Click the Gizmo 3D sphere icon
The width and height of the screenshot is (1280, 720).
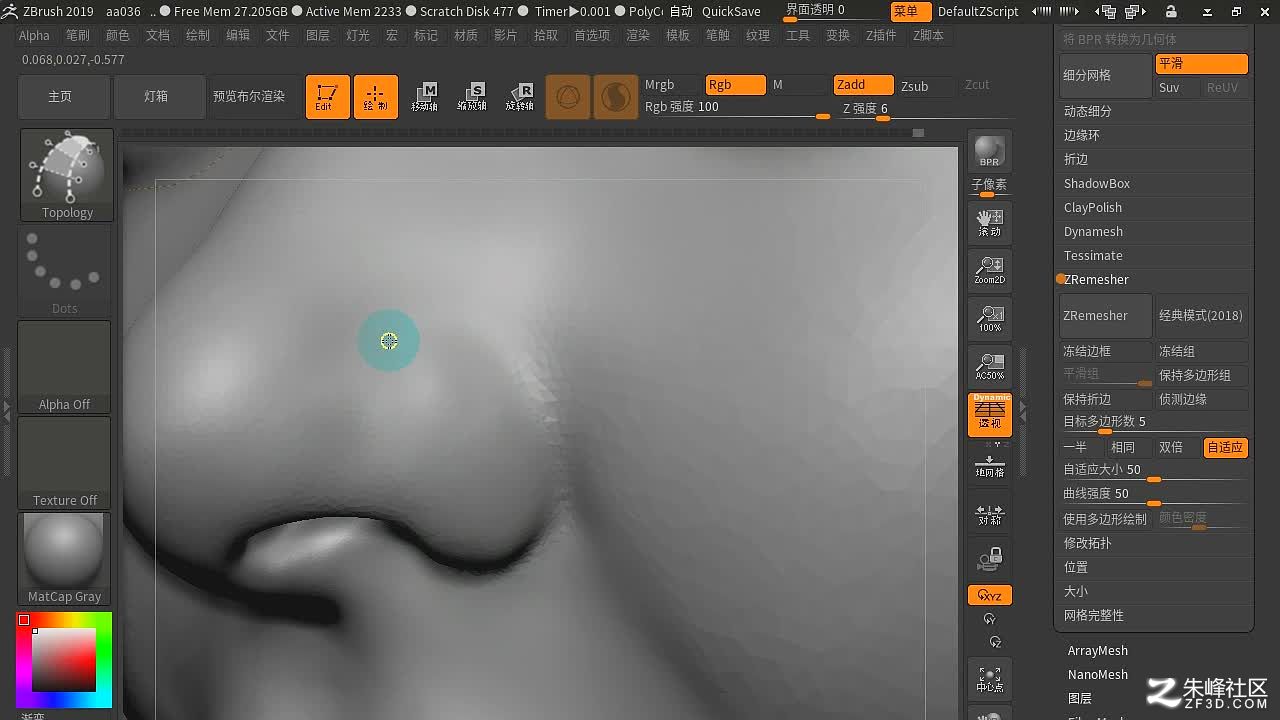(568, 97)
